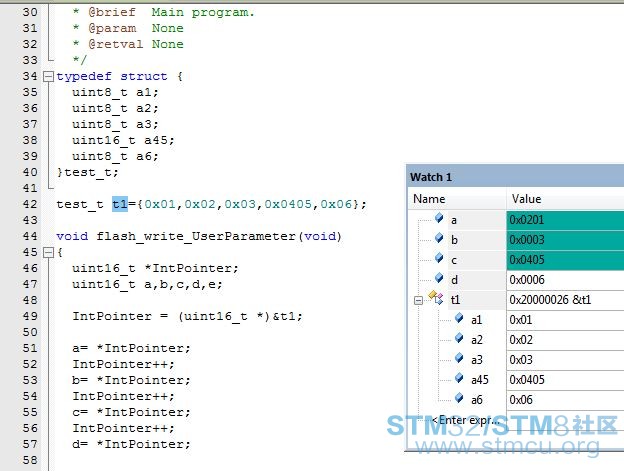624x471 pixels.
Task: Click the variable icon beside c in Watch 1
Action: [x=439, y=258]
